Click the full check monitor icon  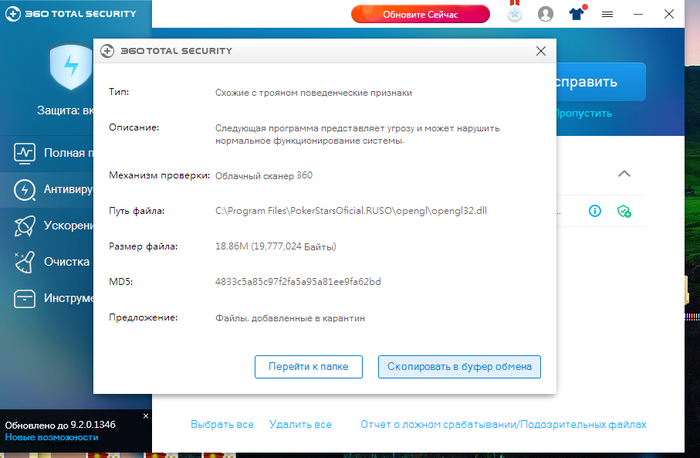click(x=25, y=153)
